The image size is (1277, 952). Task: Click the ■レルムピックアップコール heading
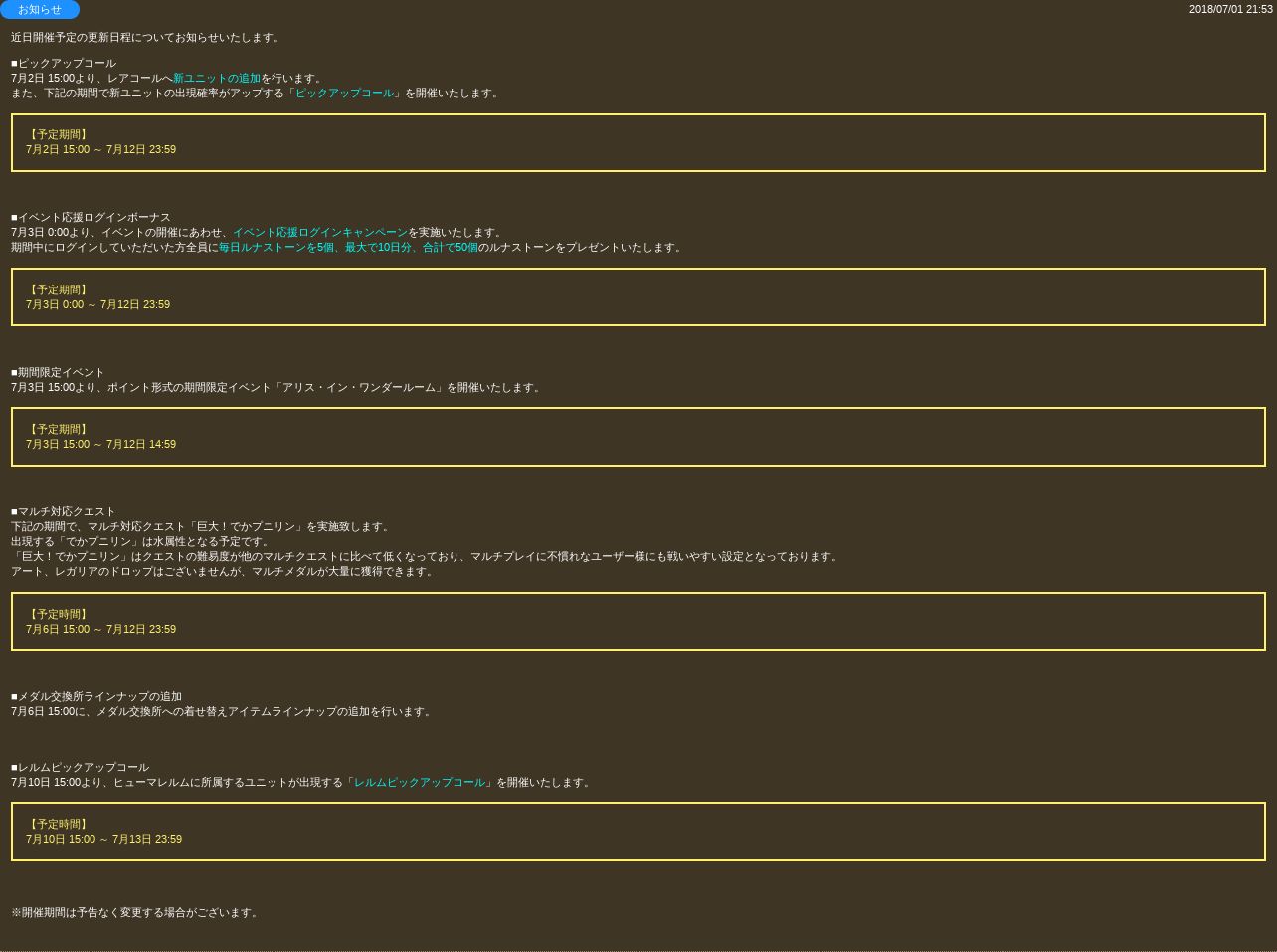click(80, 768)
